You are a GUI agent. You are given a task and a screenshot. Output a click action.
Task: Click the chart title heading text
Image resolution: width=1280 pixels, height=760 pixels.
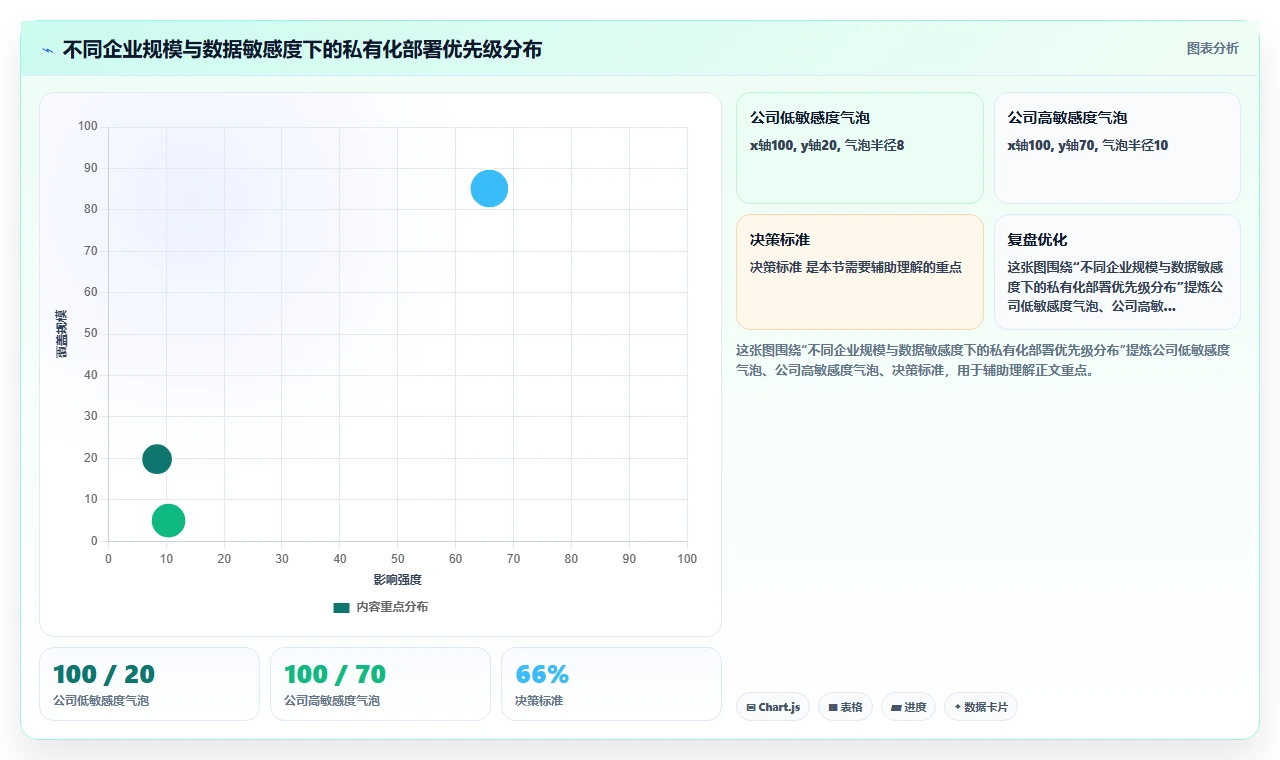(x=302, y=50)
